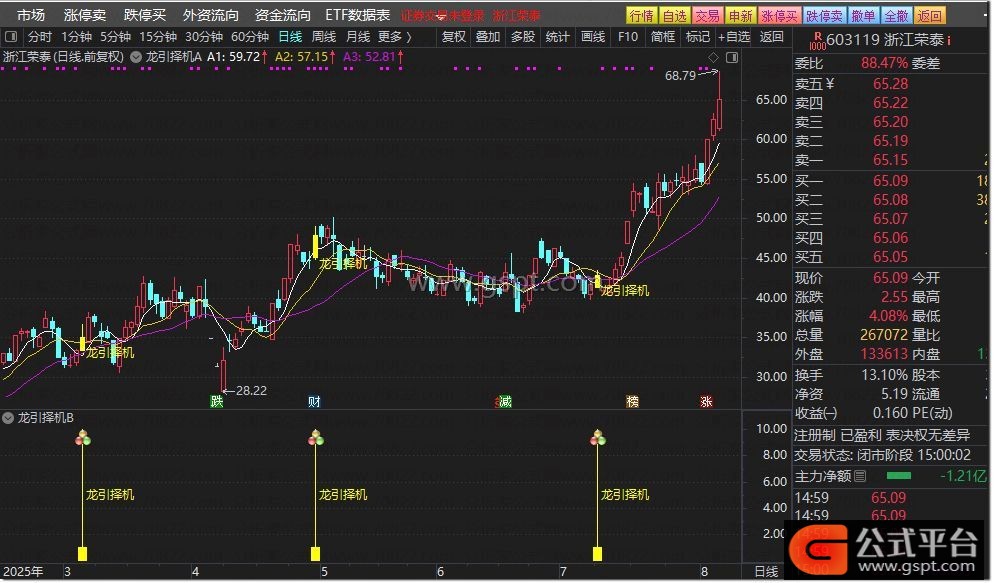Click the 主力净额 list icon

pos(860,476)
